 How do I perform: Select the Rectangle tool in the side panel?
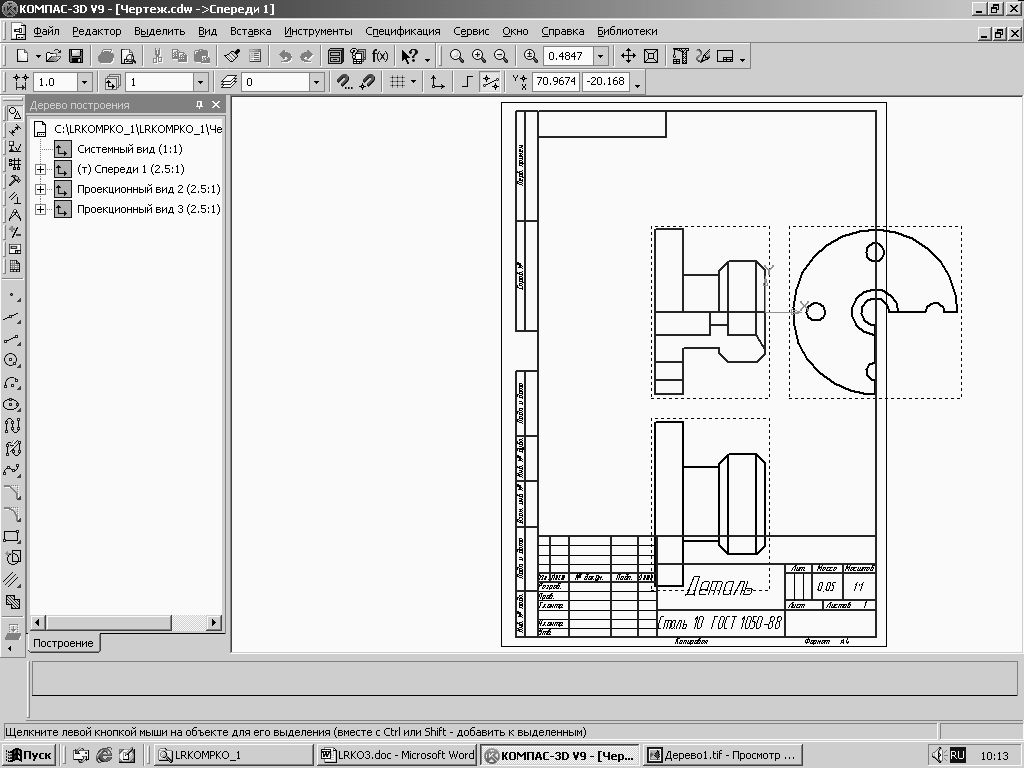coord(12,536)
